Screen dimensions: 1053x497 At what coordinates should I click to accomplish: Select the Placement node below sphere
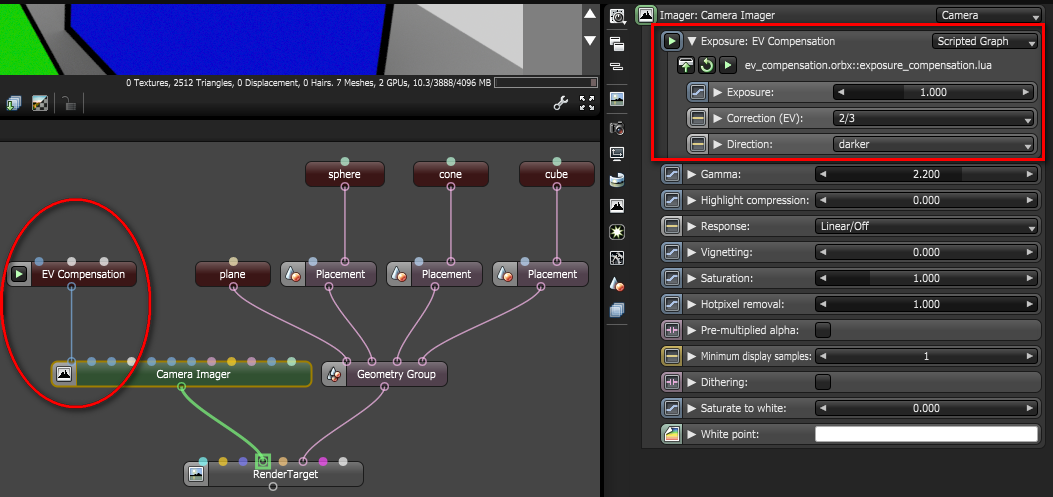[329, 274]
